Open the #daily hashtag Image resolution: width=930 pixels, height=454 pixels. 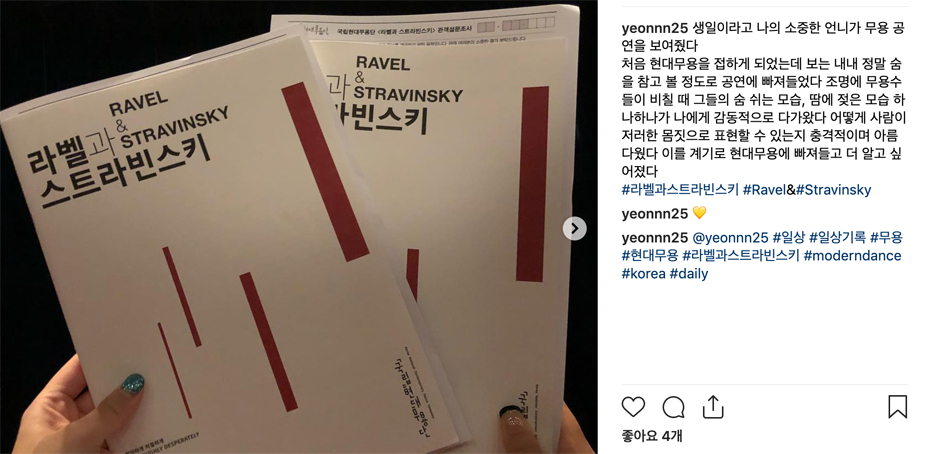689,274
